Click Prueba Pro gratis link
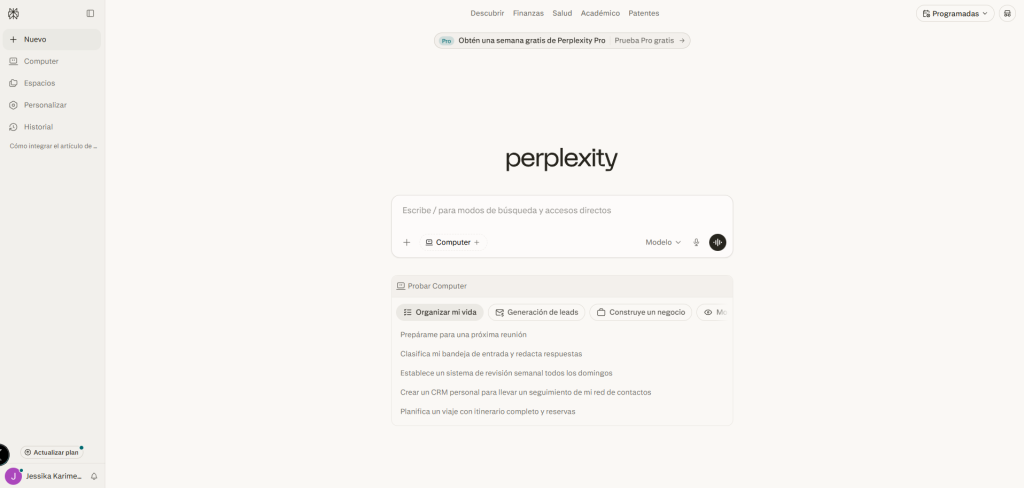 649,41
